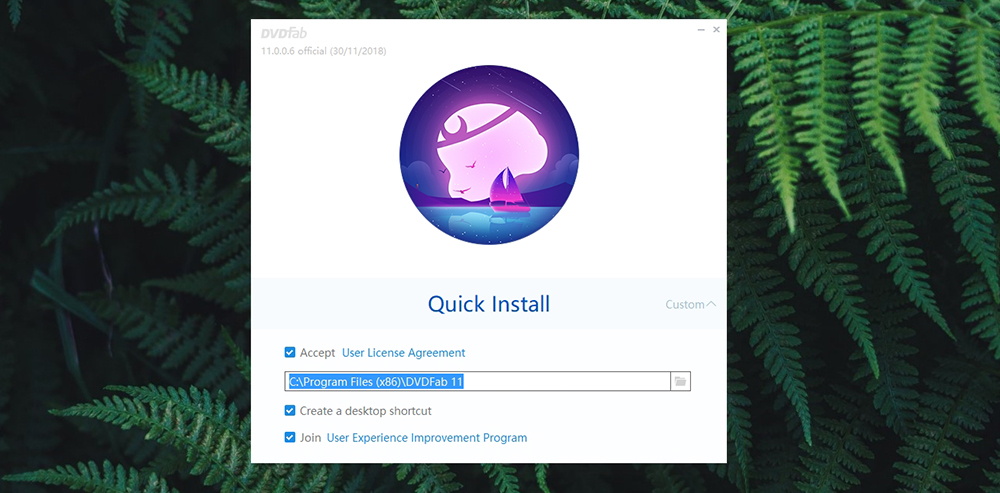Uncheck the Join improvement program checkbox

tap(290, 438)
